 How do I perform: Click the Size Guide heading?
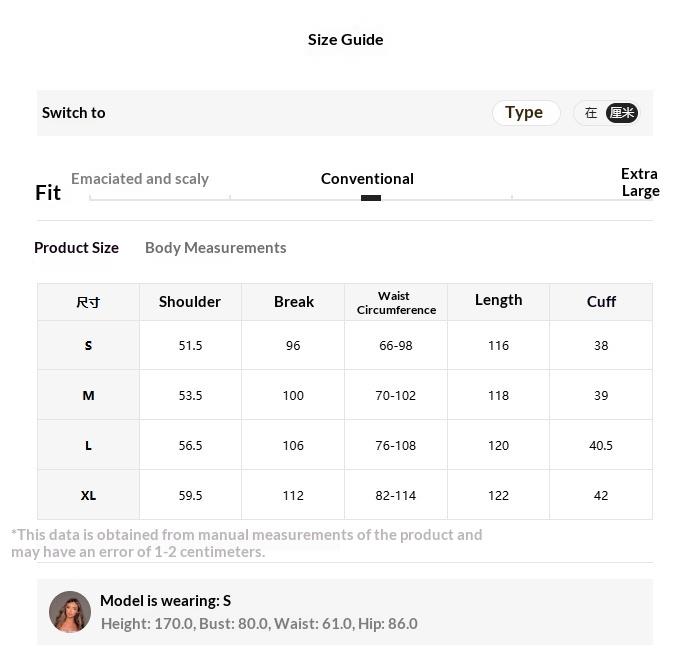[x=346, y=40]
